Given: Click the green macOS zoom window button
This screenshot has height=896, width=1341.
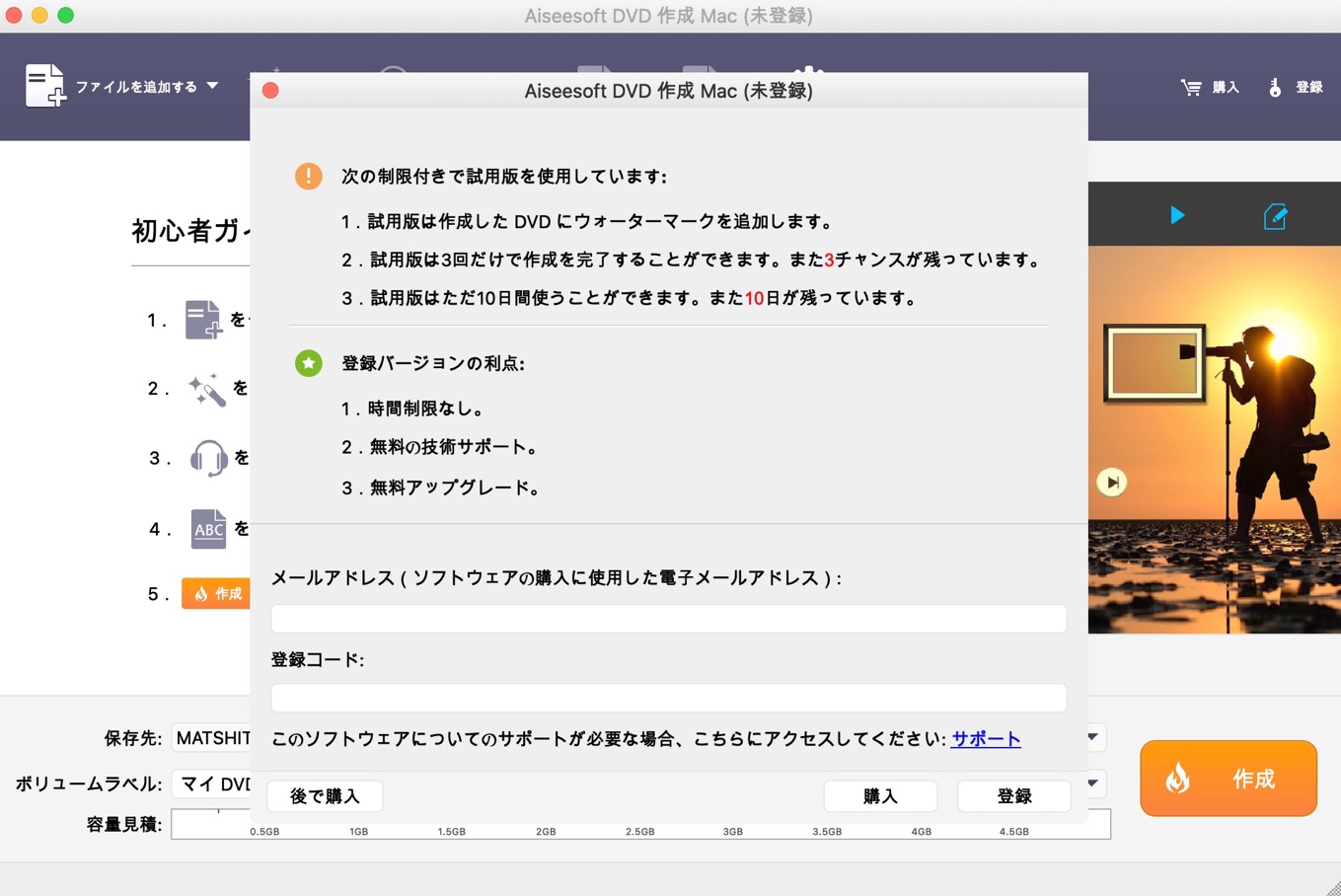Looking at the screenshot, I should [65, 15].
